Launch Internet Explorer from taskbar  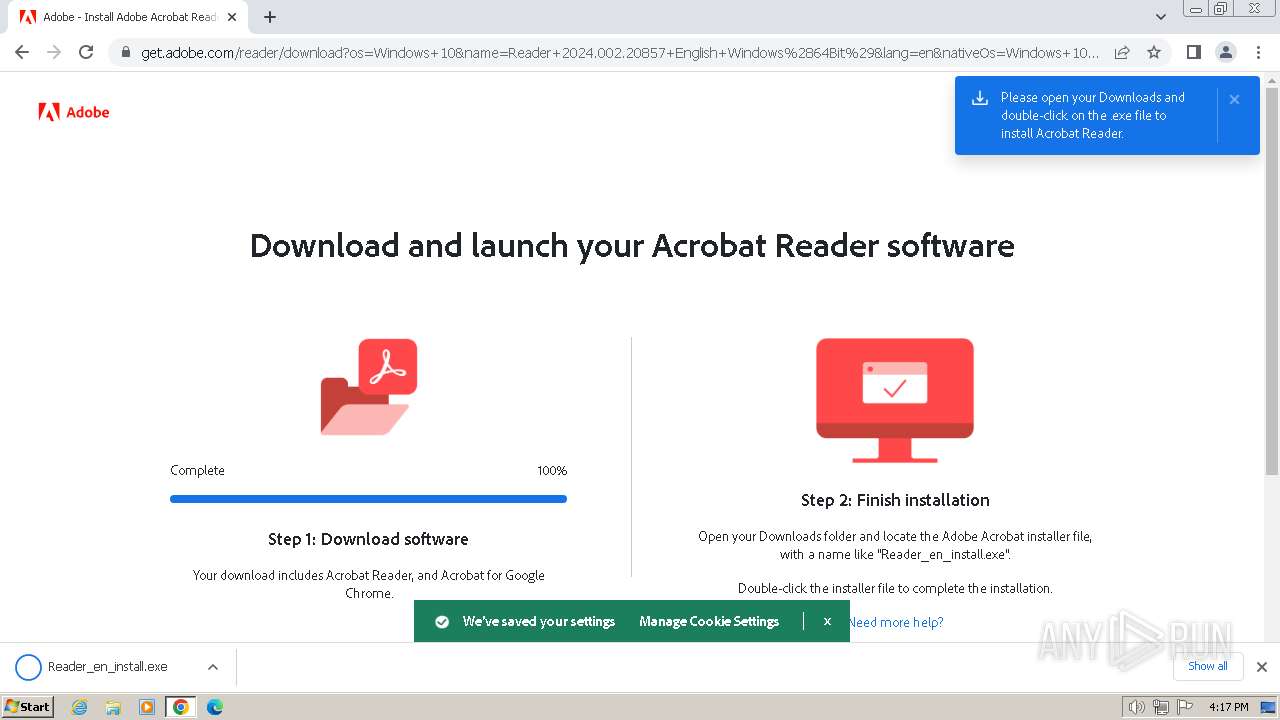point(80,707)
